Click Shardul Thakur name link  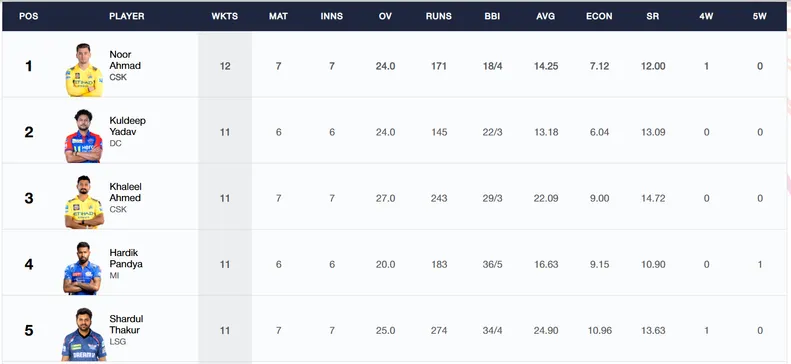pos(126,324)
